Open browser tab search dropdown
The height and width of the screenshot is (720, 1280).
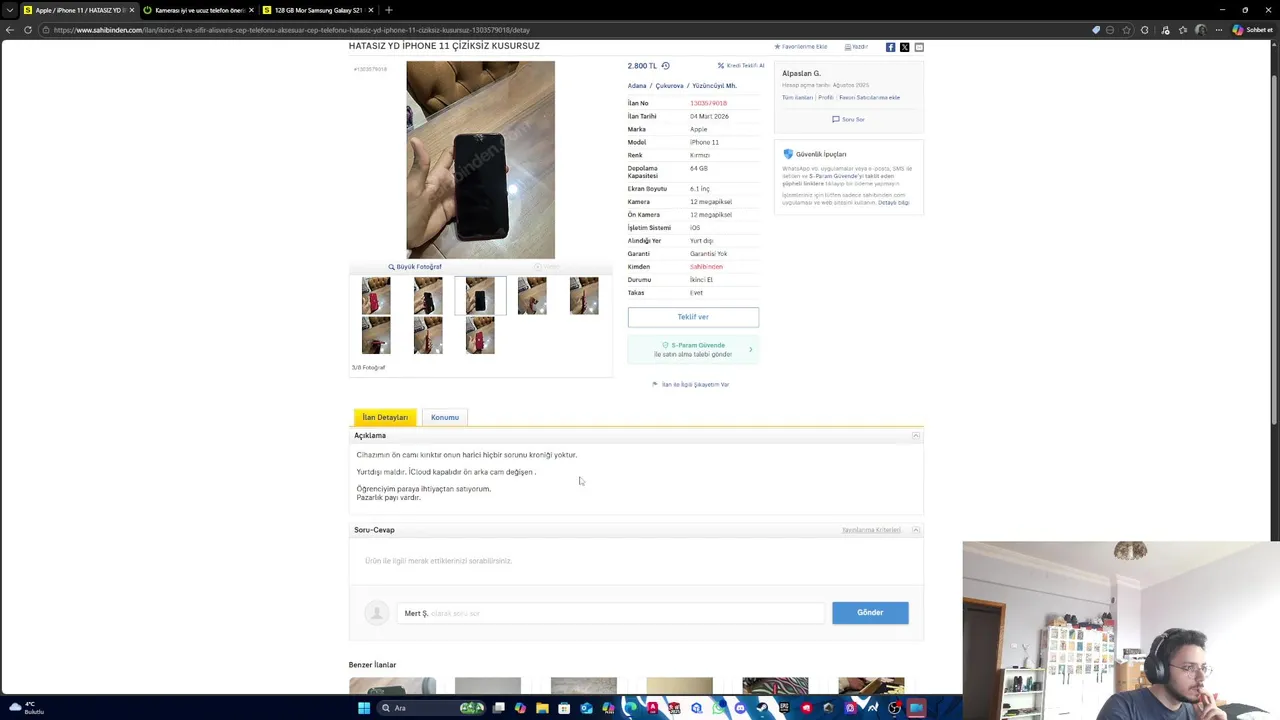pyautogui.click(x=10, y=10)
